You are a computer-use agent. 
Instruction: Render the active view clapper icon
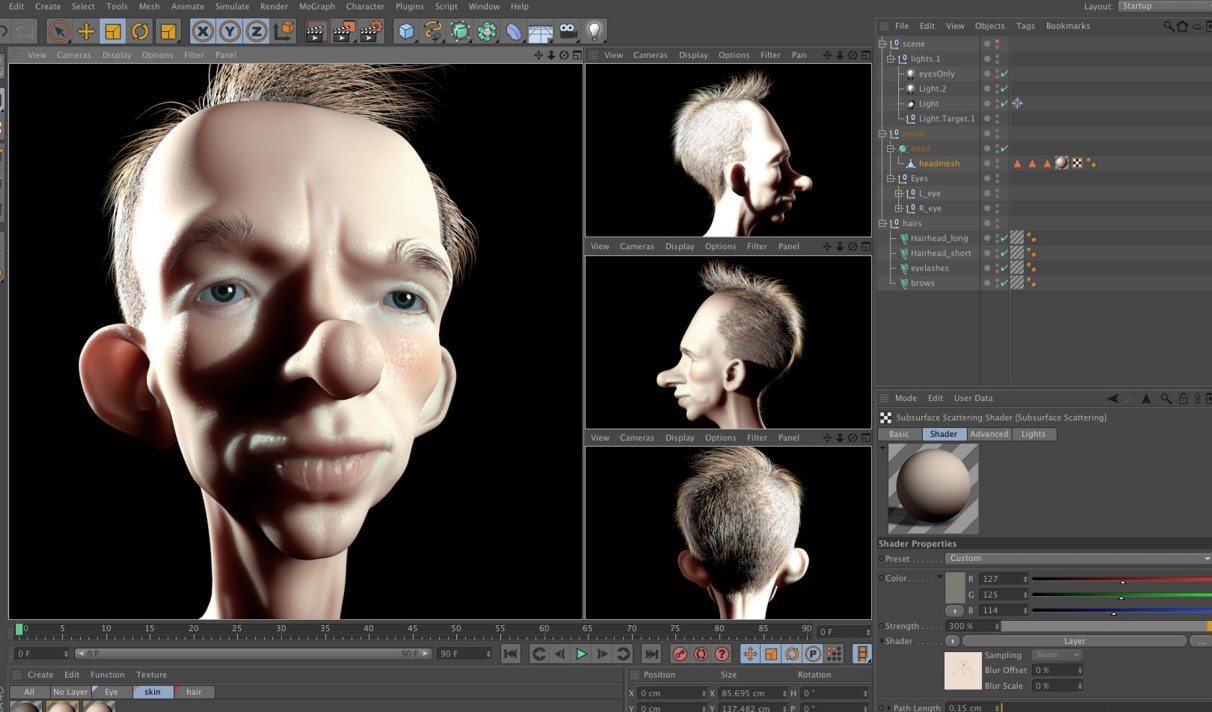(315, 32)
